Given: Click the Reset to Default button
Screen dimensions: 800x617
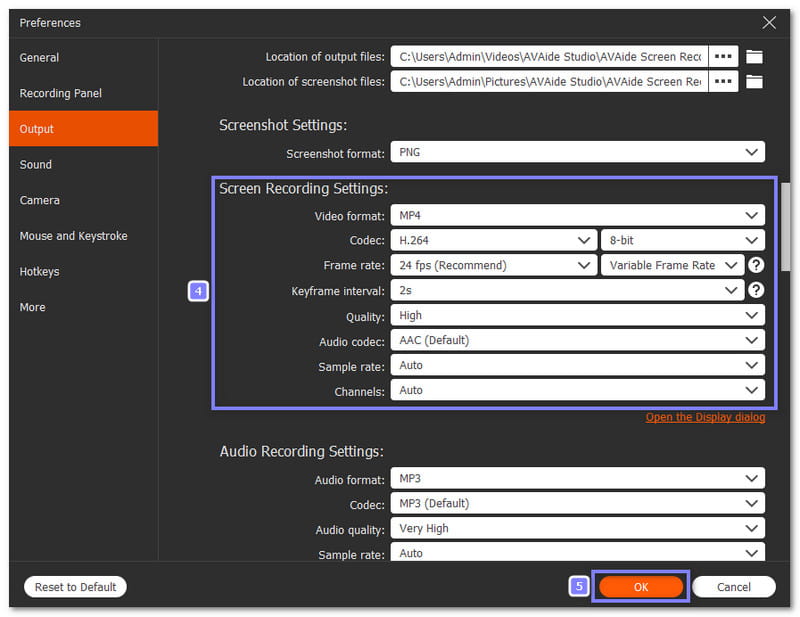Looking at the screenshot, I should [x=75, y=587].
